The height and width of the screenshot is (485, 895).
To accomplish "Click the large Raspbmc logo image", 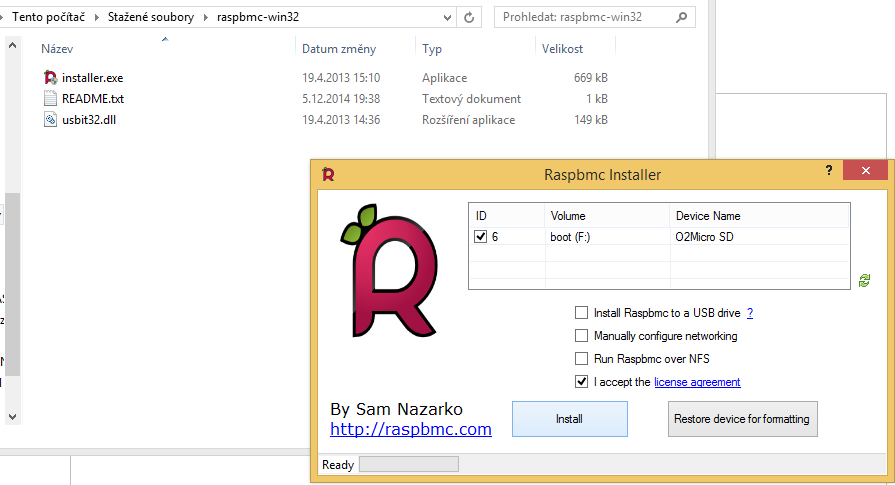I will (390, 270).
